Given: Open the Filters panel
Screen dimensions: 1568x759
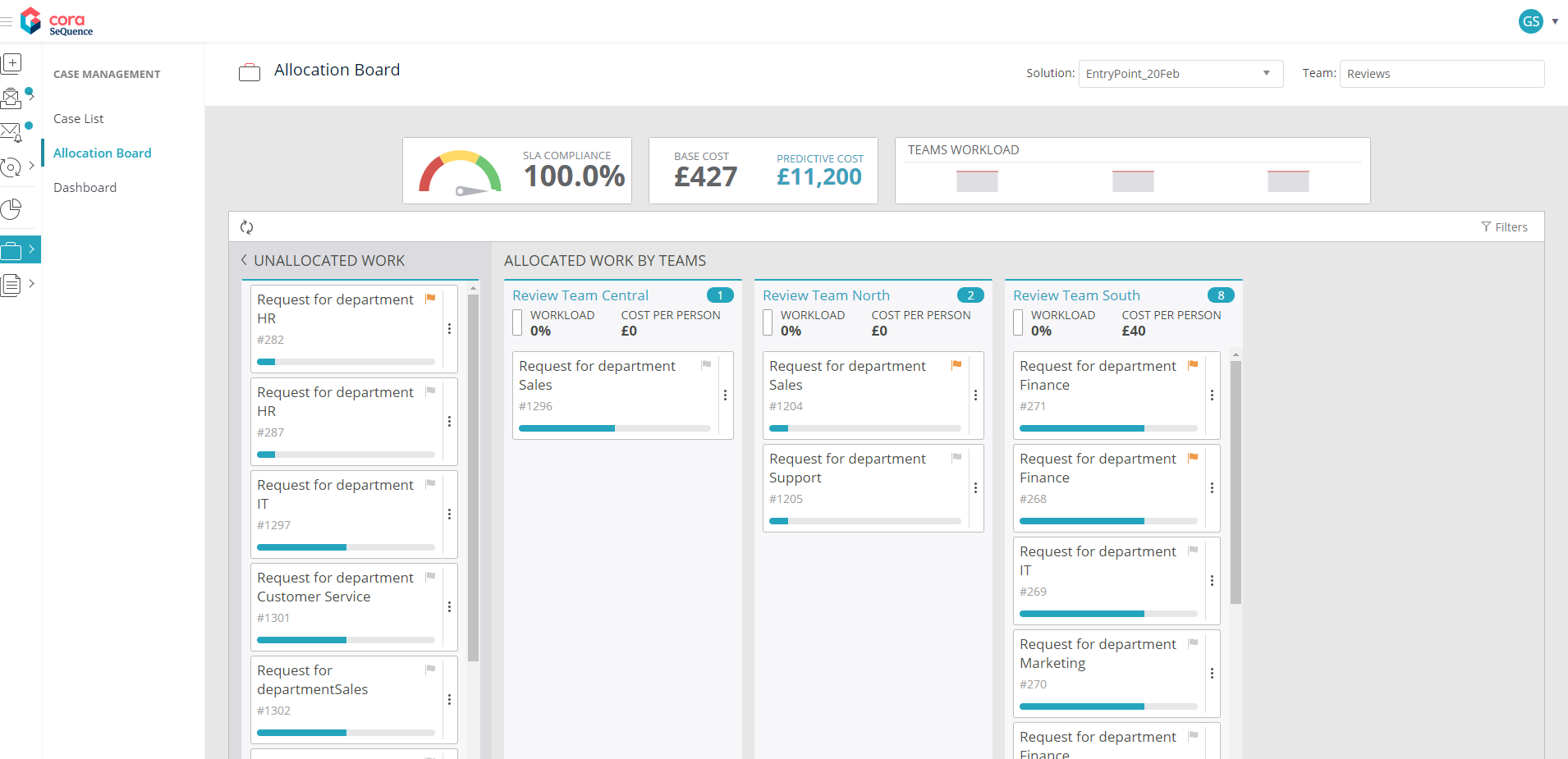Looking at the screenshot, I should coord(1504,227).
